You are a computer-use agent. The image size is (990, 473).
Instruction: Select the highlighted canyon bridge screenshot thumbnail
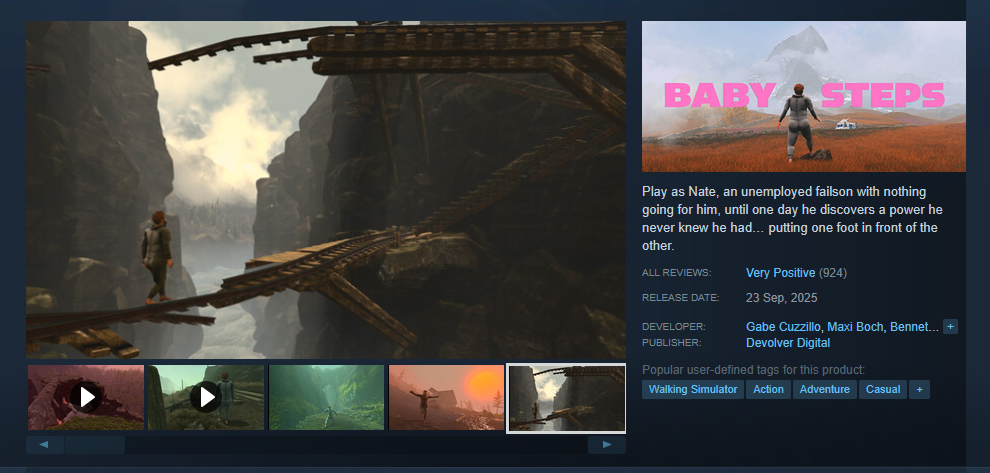pyautogui.click(x=567, y=398)
